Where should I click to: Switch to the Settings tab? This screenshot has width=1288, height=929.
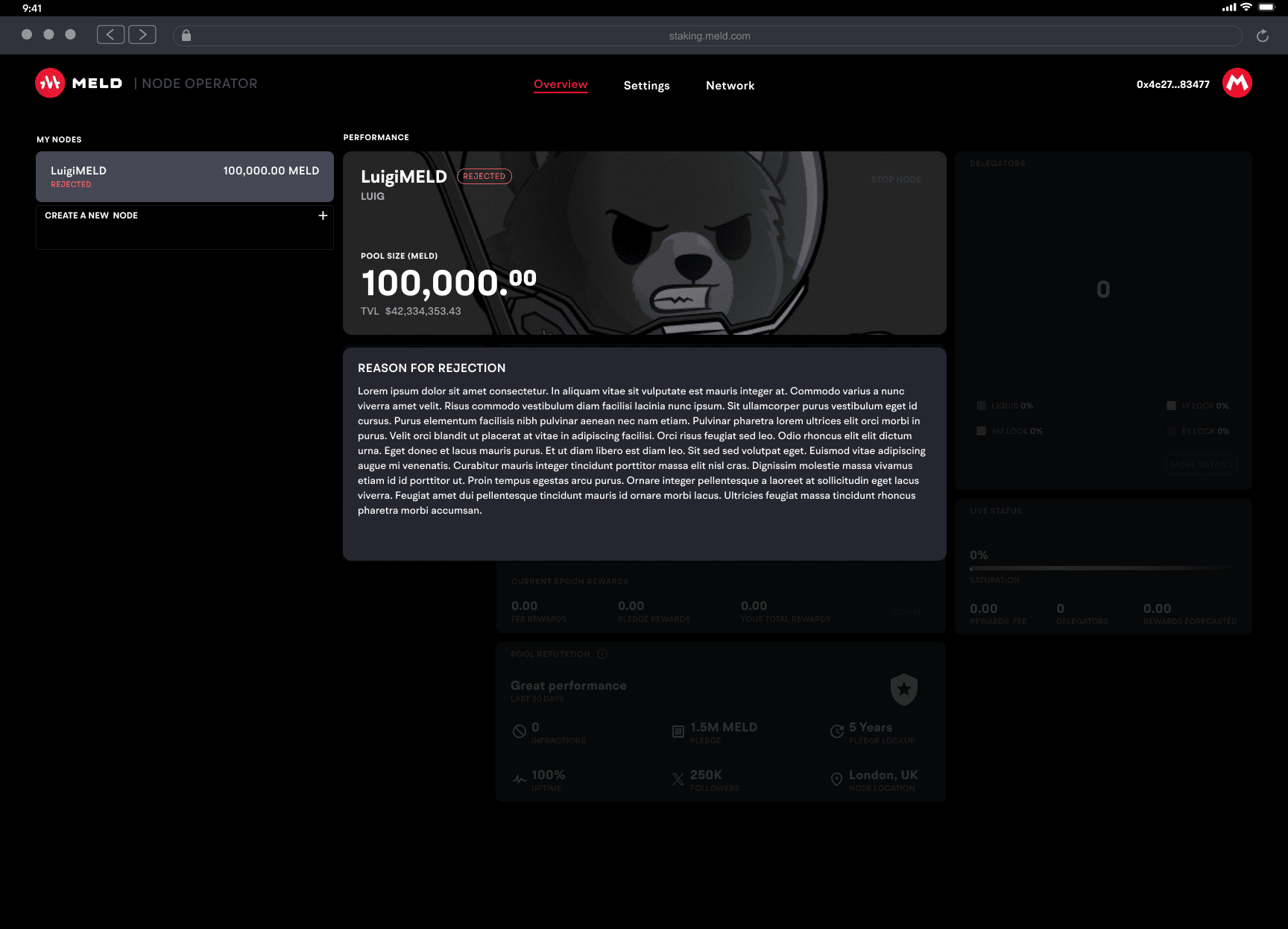645,85
